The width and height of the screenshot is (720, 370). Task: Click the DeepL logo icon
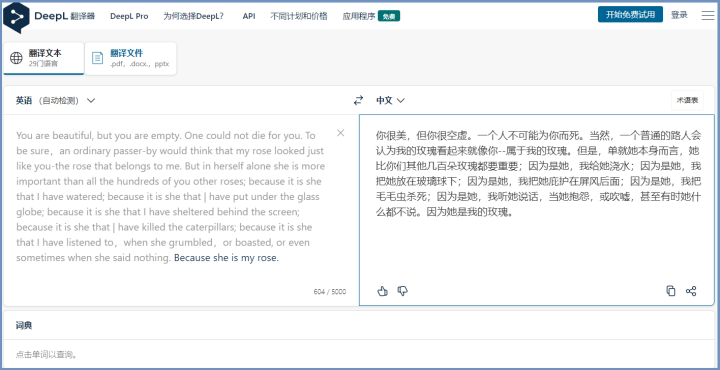(16, 17)
